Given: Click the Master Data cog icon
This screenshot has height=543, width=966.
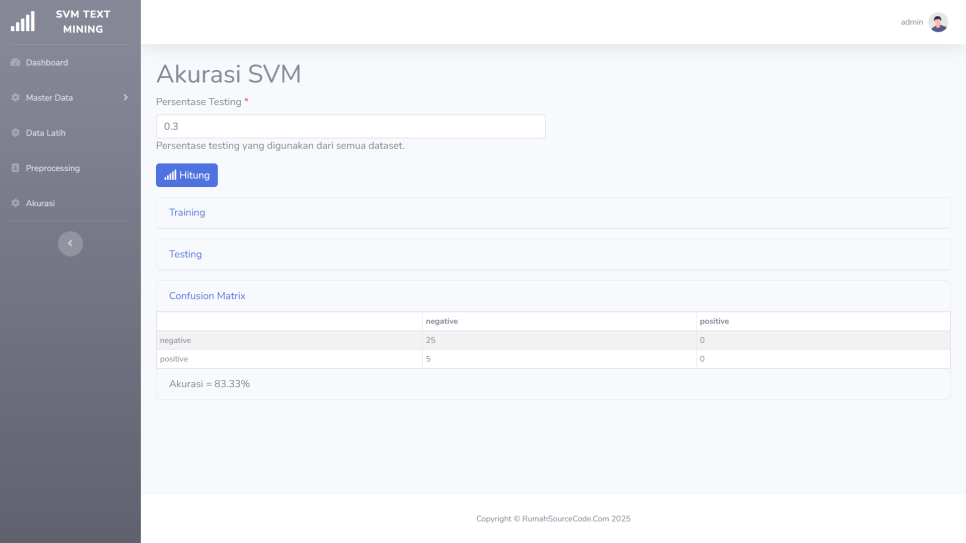Looking at the screenshot, I should (x=15, y=98).
